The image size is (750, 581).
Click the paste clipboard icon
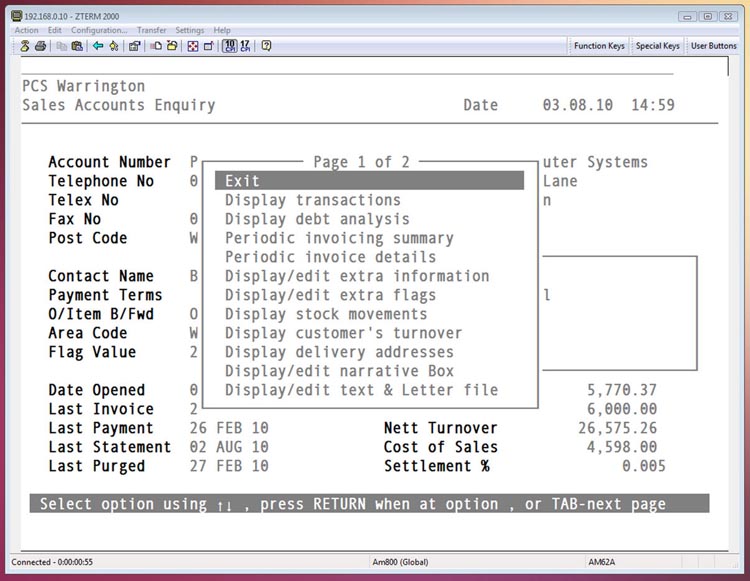click(77, 46)
